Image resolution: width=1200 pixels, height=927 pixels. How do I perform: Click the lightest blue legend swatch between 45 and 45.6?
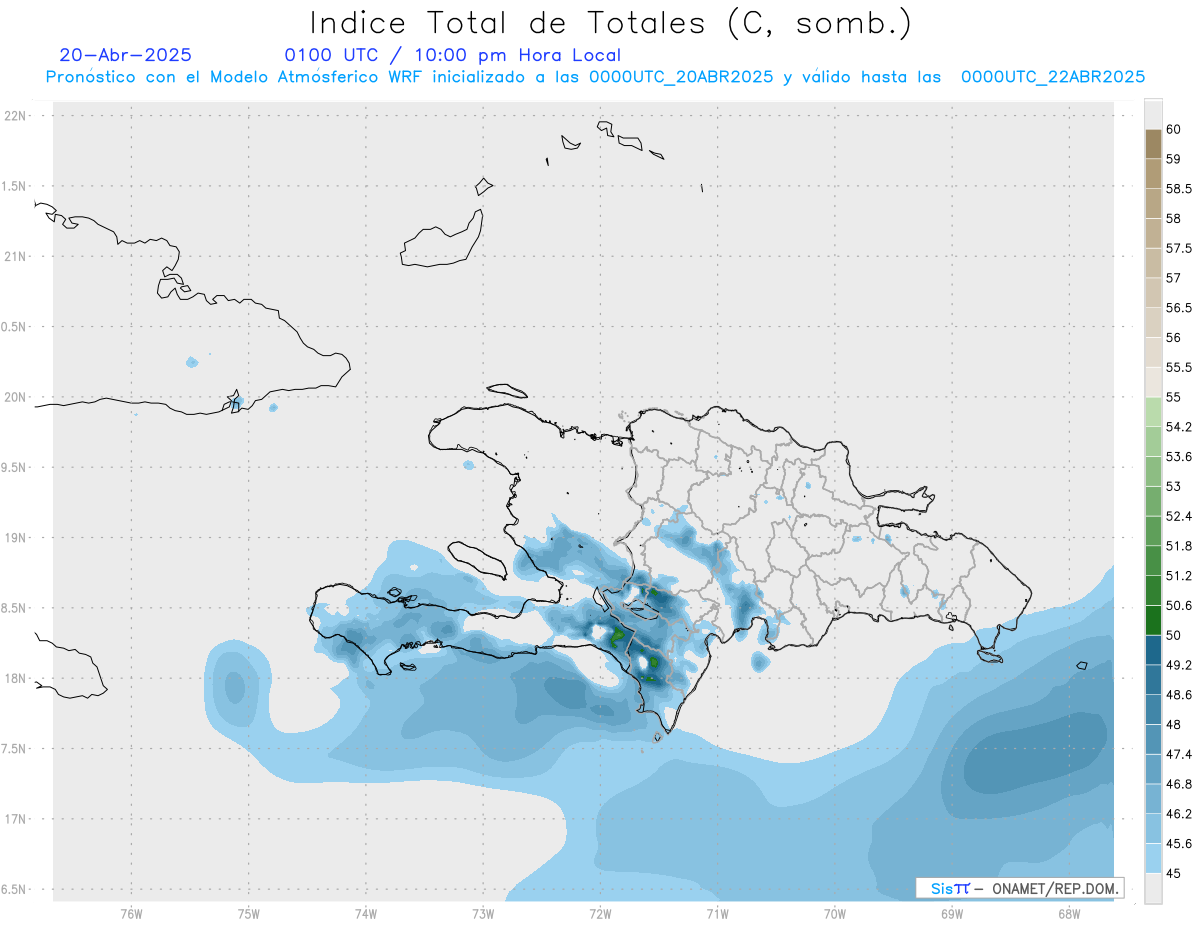coord(1153,858)
